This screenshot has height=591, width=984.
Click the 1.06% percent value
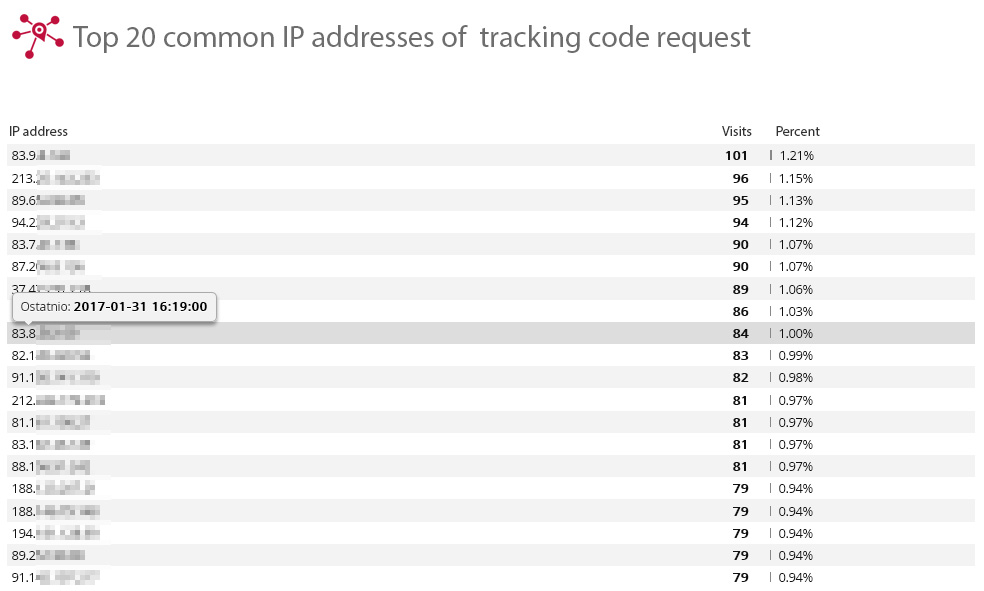(x=796, y=289)
